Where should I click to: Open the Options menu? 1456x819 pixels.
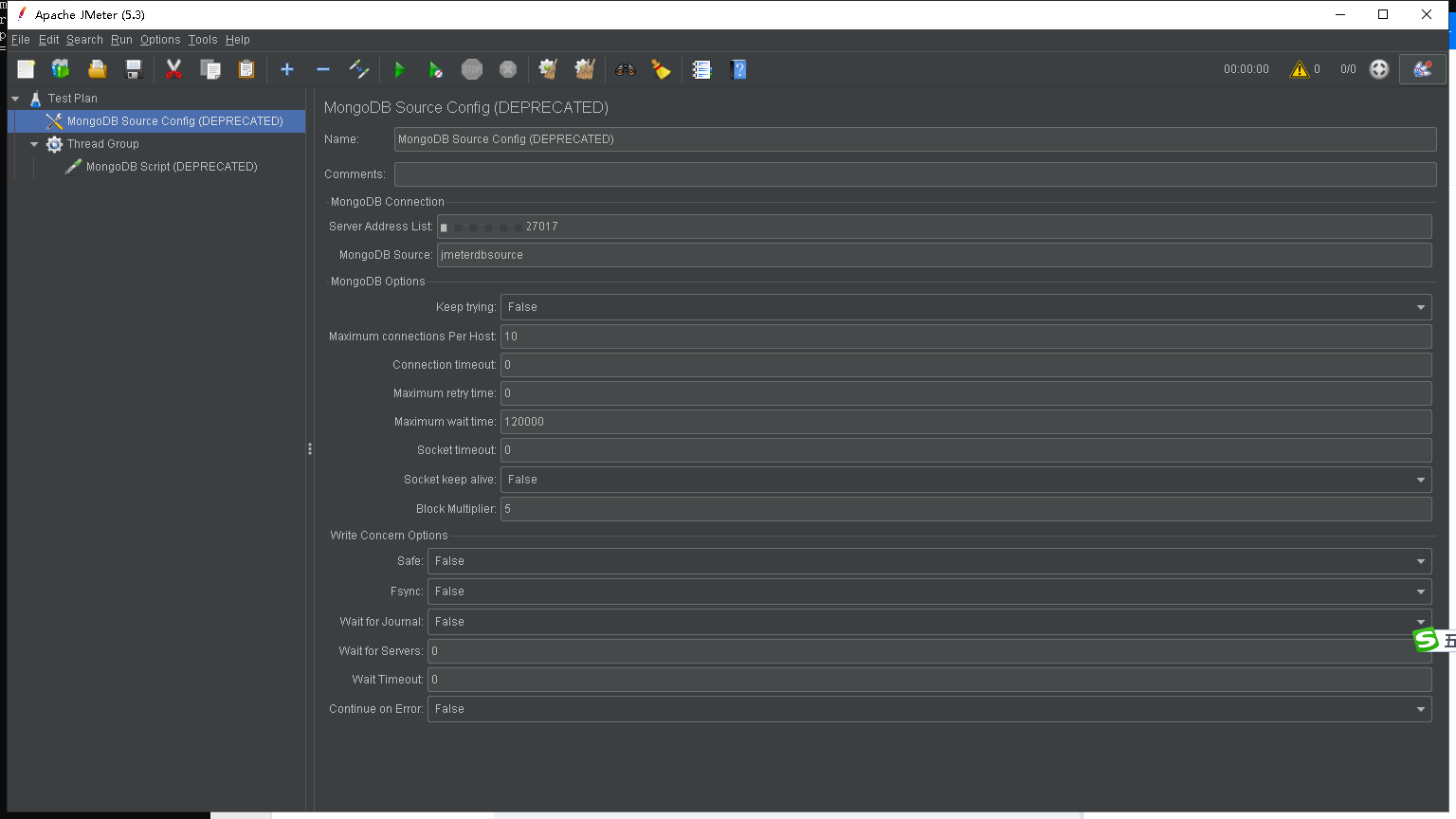[160, 40]
